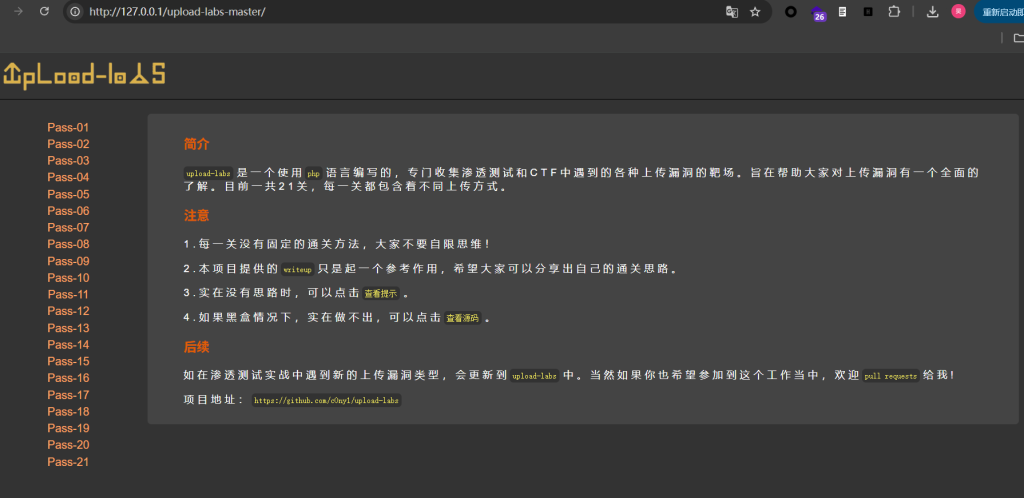Viewport: 1024px width, 498px height.
Task: Open the browser downloads icon
Action: tap(932, 12)
